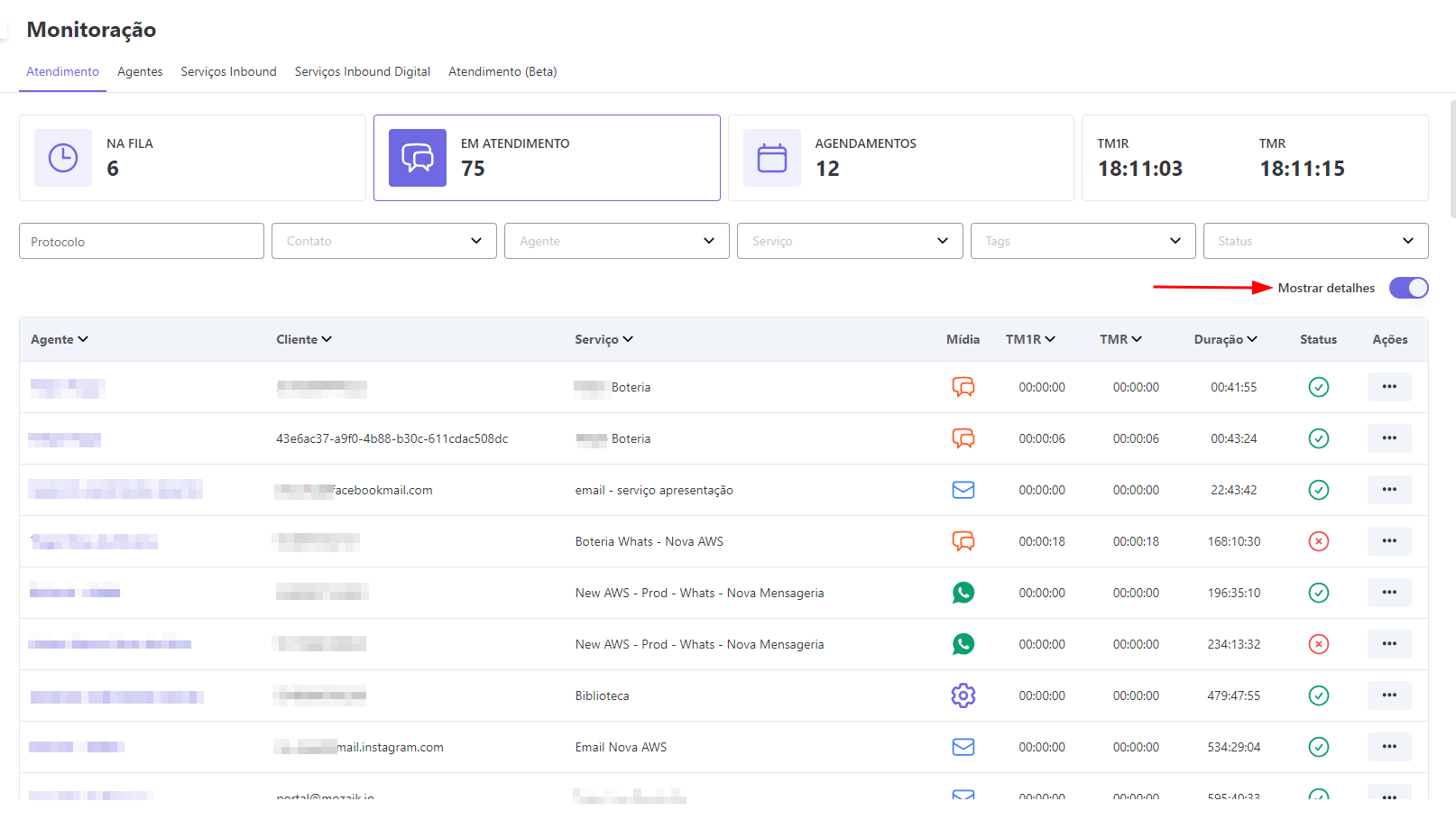Viewport: 1456px width, 820px height.
Task: Sort table by Serviço column header
Action: [604, 339]
